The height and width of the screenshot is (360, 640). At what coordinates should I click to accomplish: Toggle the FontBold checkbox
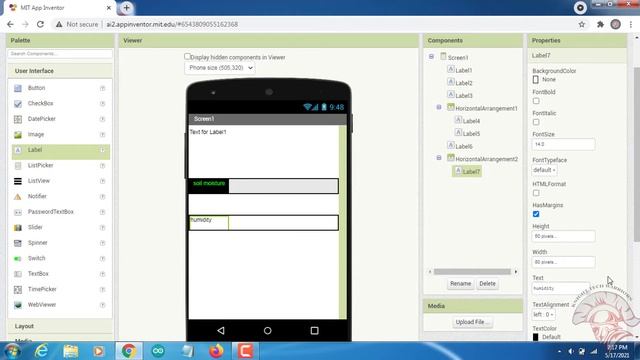[536, 101]
